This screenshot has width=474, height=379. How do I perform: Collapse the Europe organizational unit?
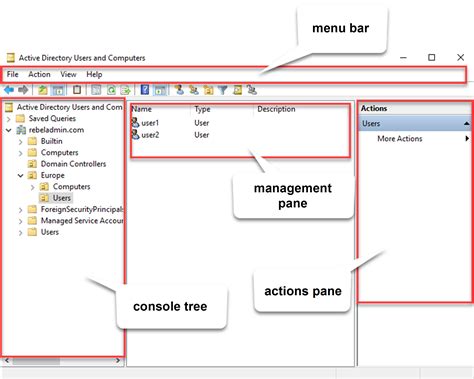(21, 175)
